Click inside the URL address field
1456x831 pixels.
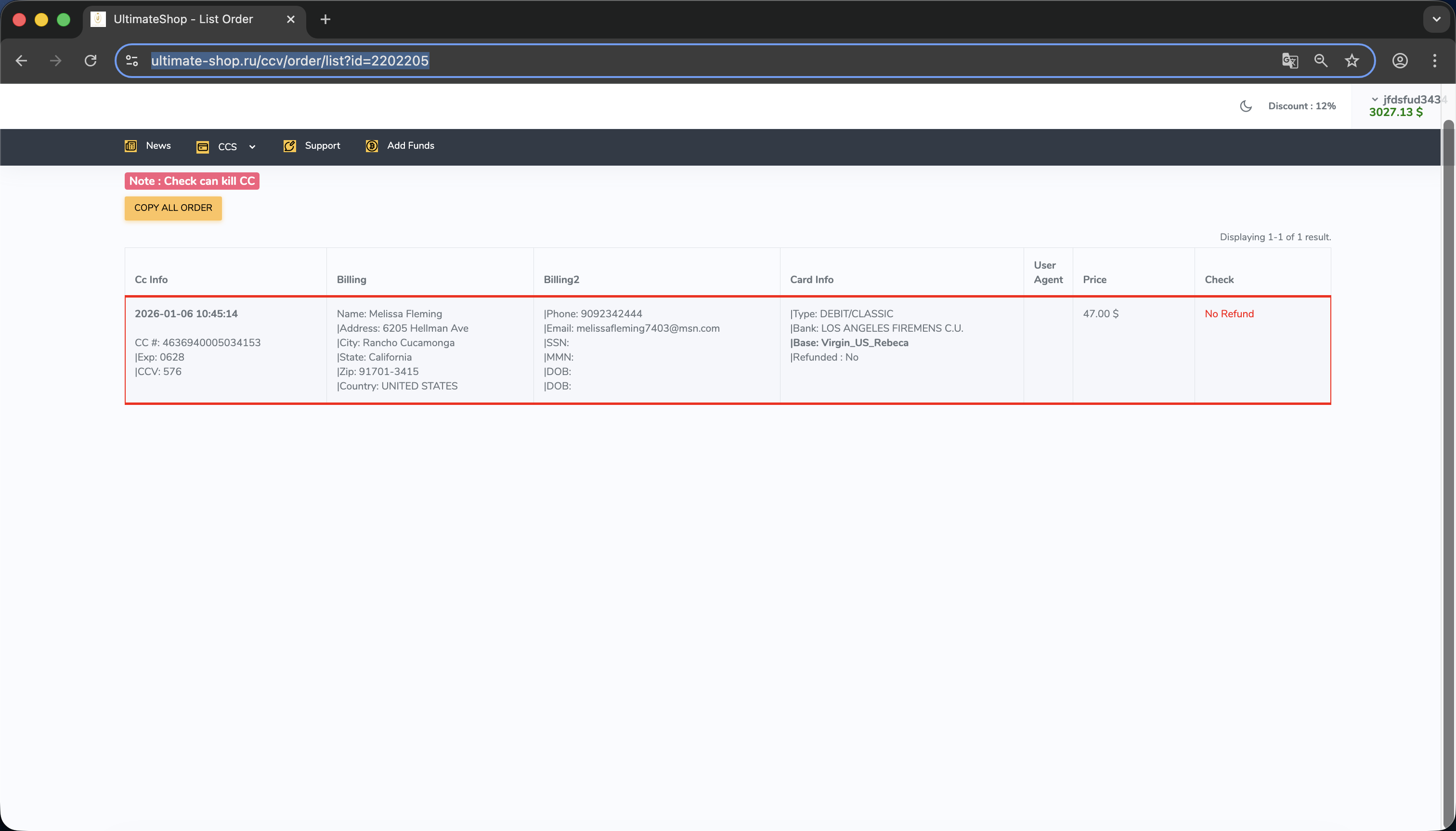coord(685,61)
